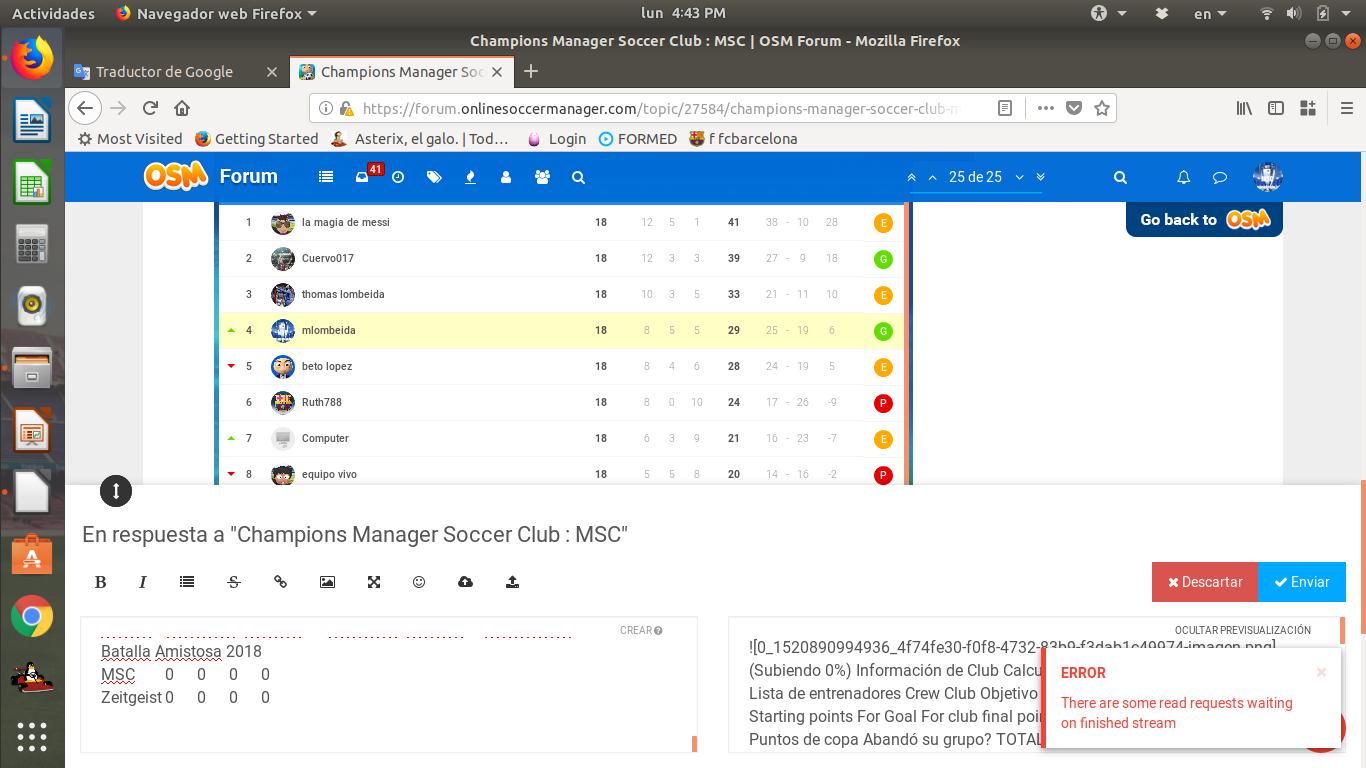Hide the preview with OCULTAR PREVISUALIZACIÓN
The height and width of the screenshot is (768, 1366).
1242,630
